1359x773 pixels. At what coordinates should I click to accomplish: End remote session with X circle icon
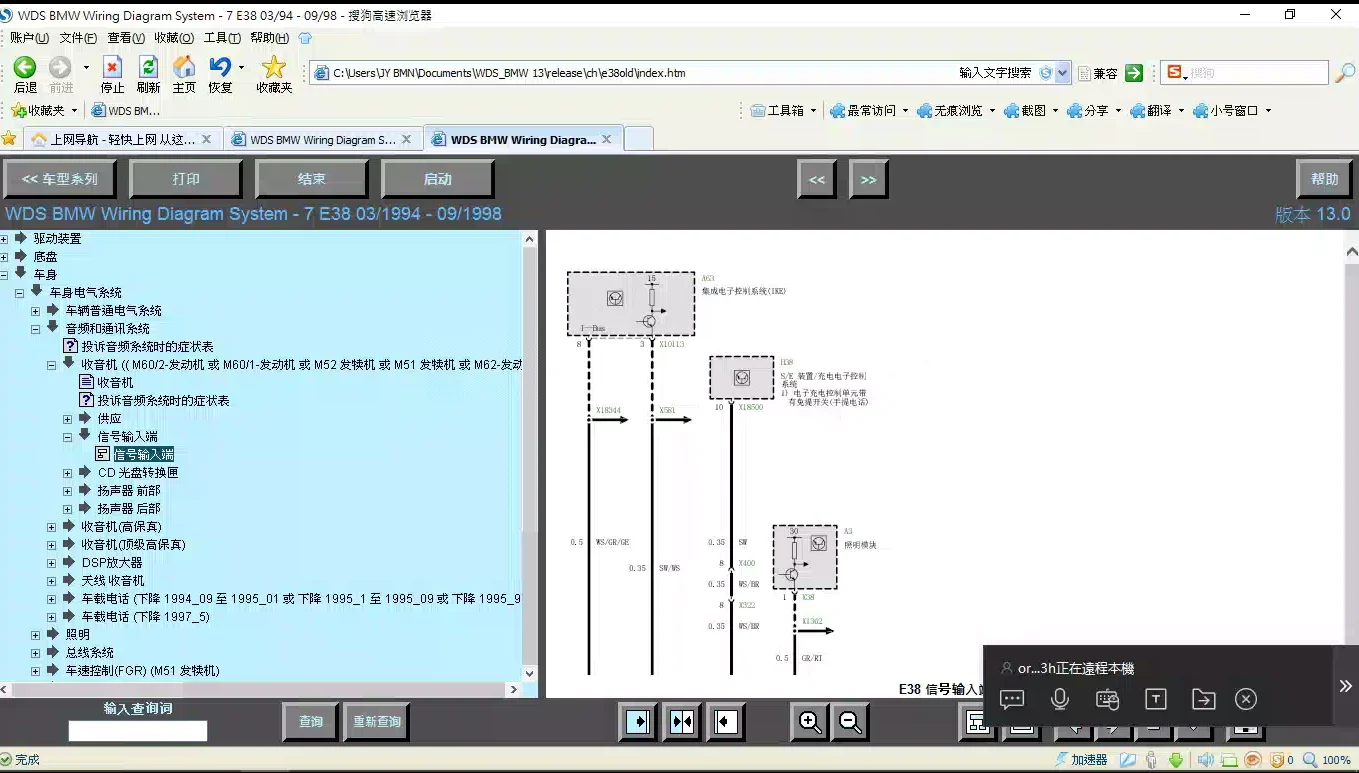coord(1245,700)
